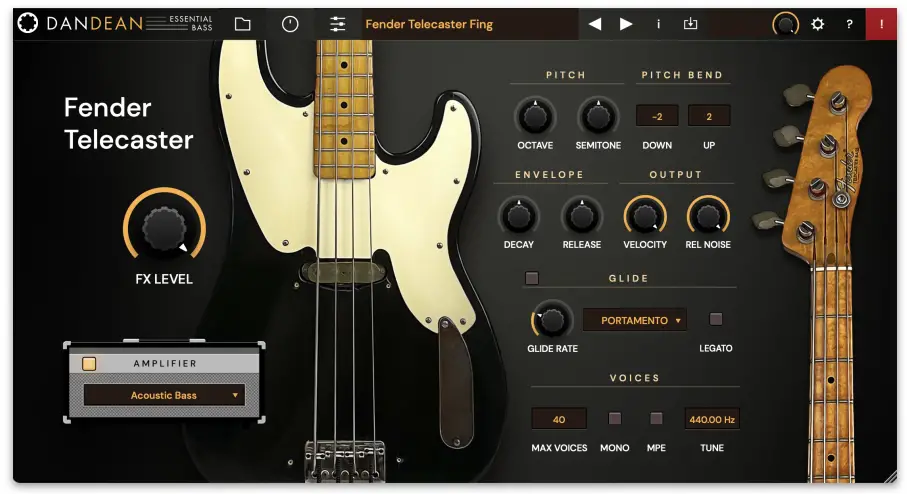The height and width of the screenshot is (494, 907).
Task: Click the TUNE 440.00 Hz field
Action: coord(712,419)
